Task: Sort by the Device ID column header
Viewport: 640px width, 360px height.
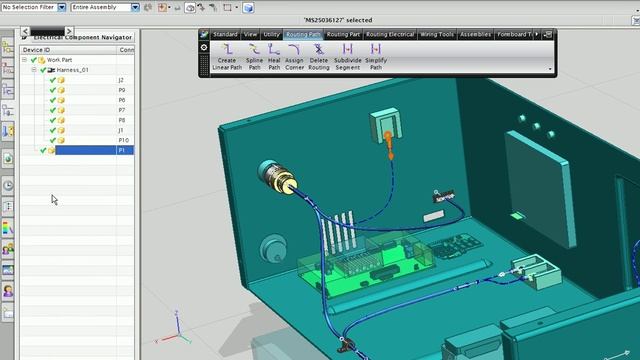Action: tap(68, 50)
